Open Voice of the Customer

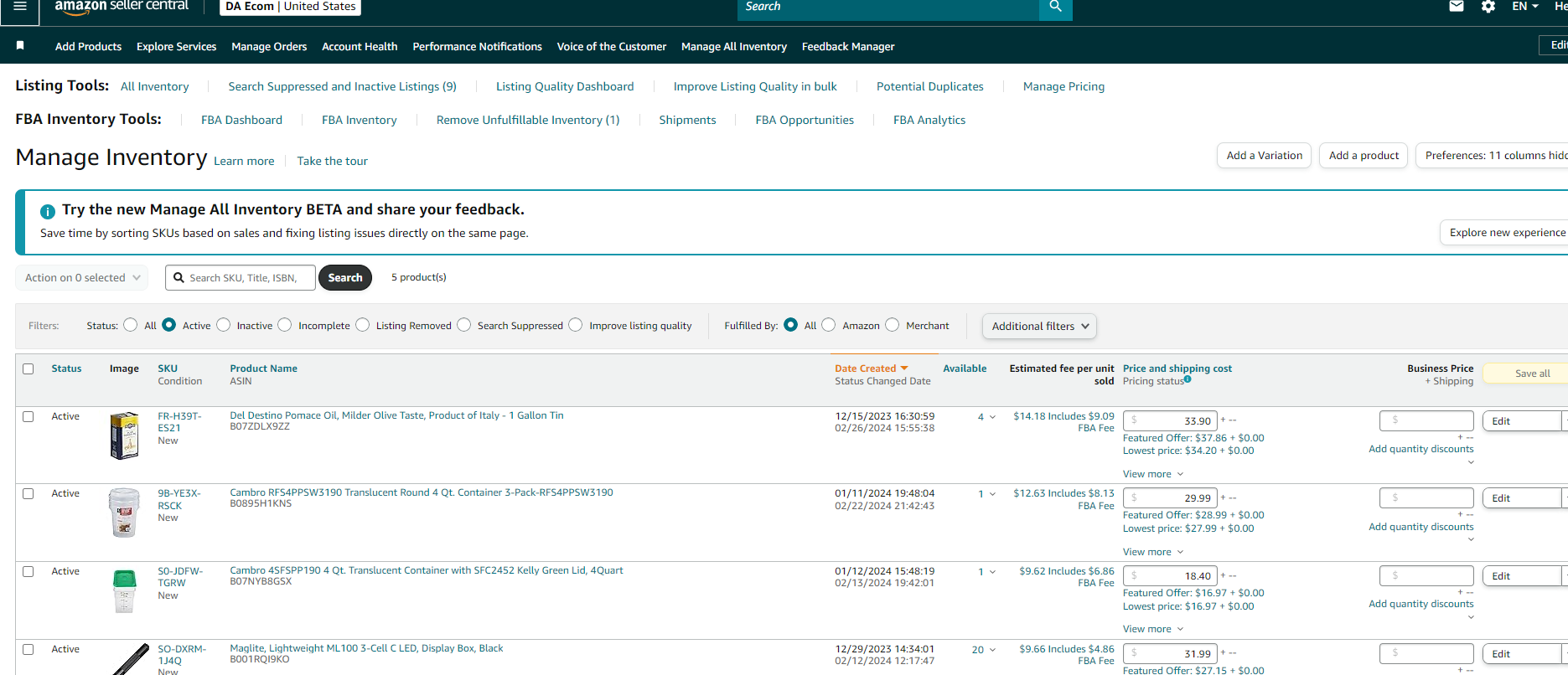click(612, 47)
